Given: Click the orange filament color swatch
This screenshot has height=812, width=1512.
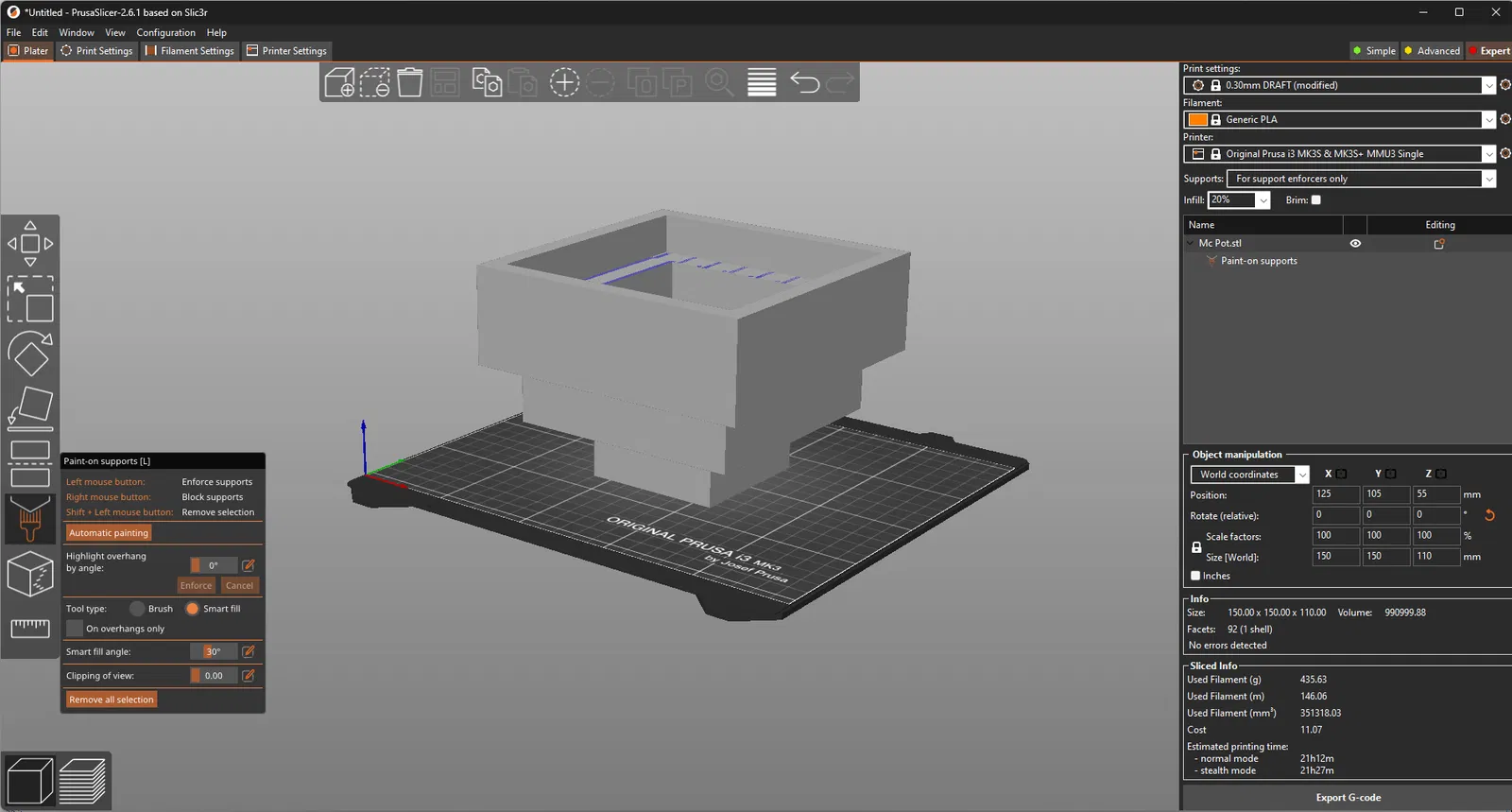Looking at the screenshot, I should tap(1197, 119).
